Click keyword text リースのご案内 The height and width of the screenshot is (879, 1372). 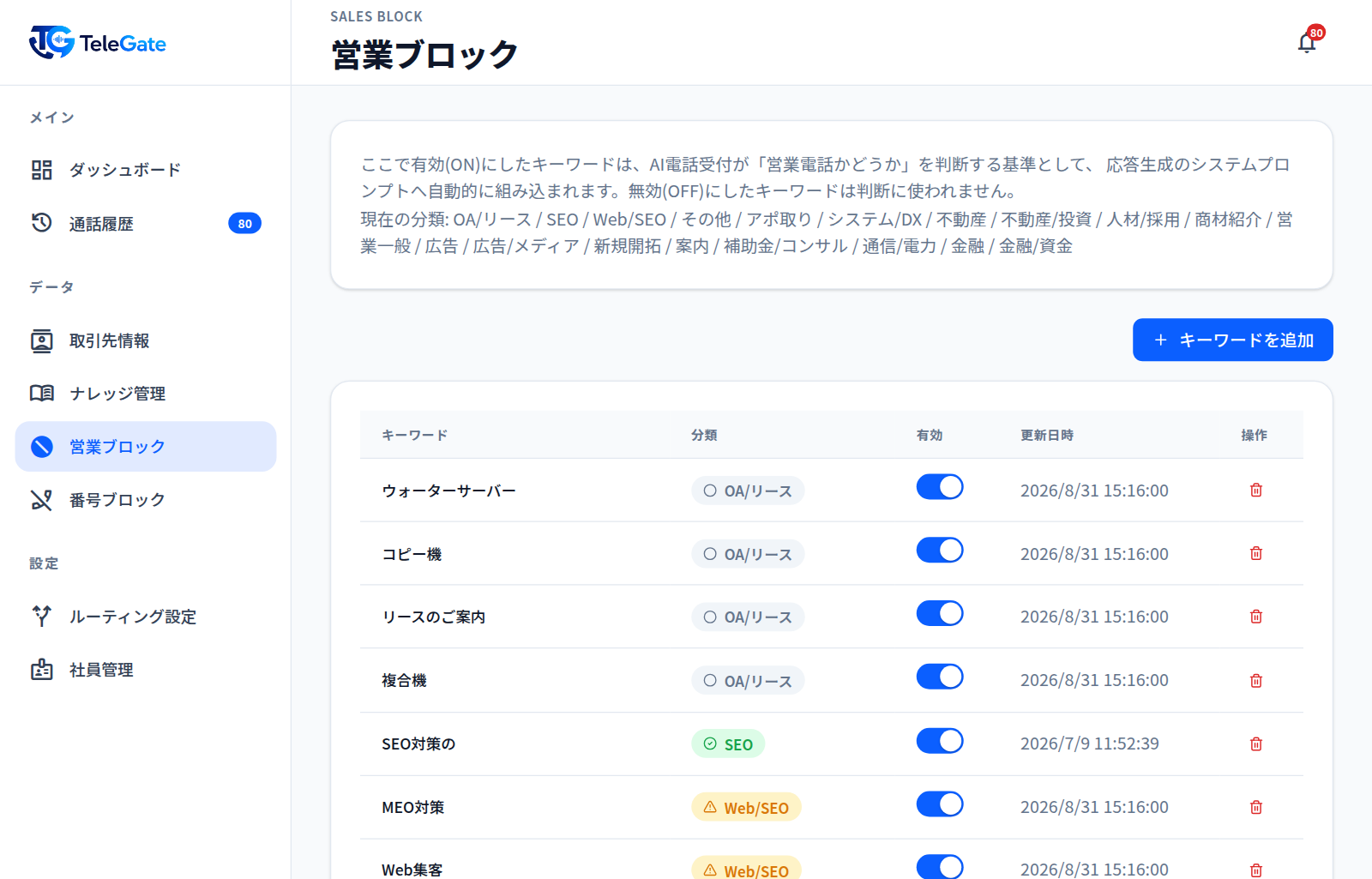434,617
